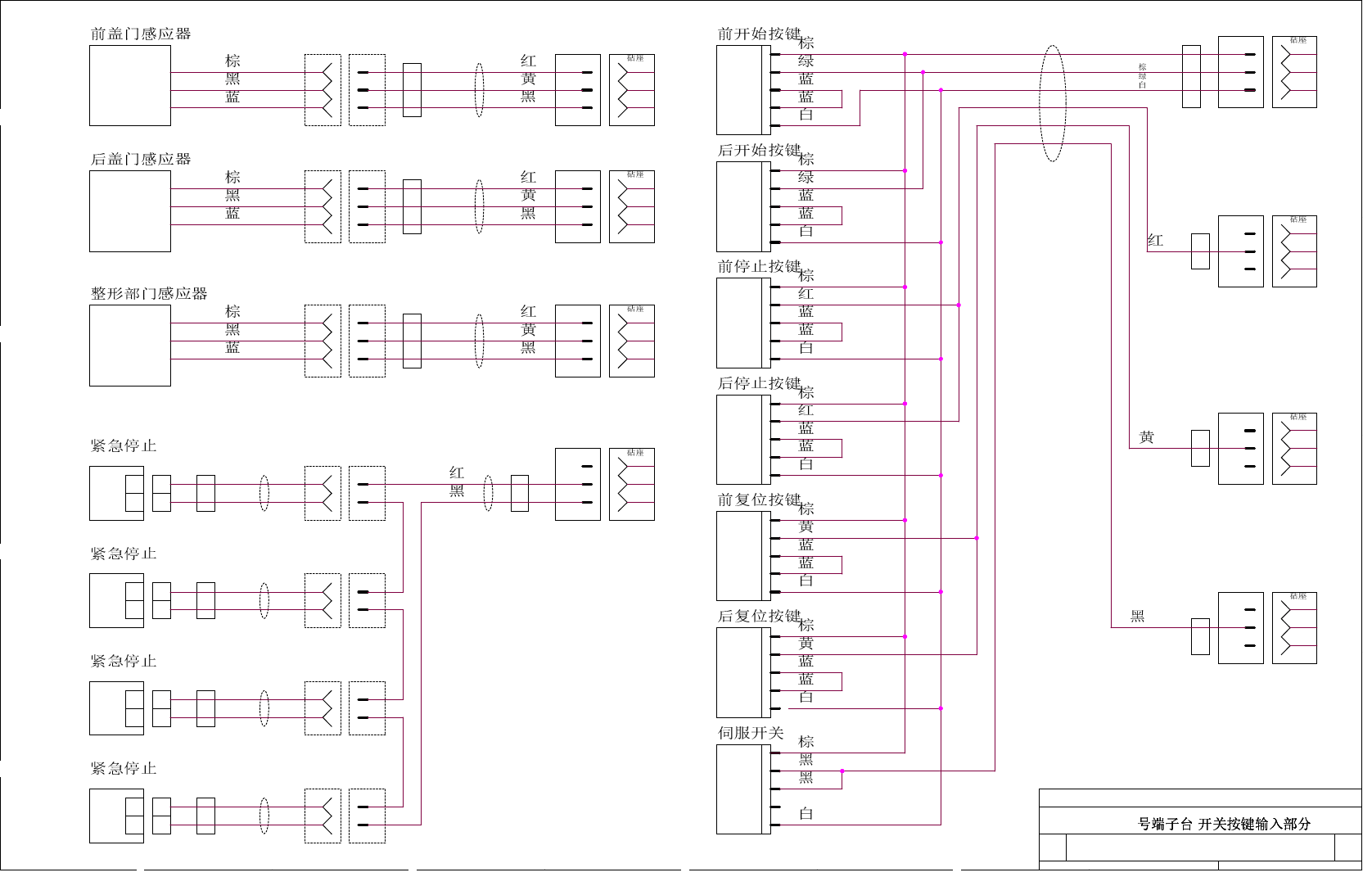Select the 红 wire label beside right connector
Screen dimensions: 1372x886
(1155, 240)
